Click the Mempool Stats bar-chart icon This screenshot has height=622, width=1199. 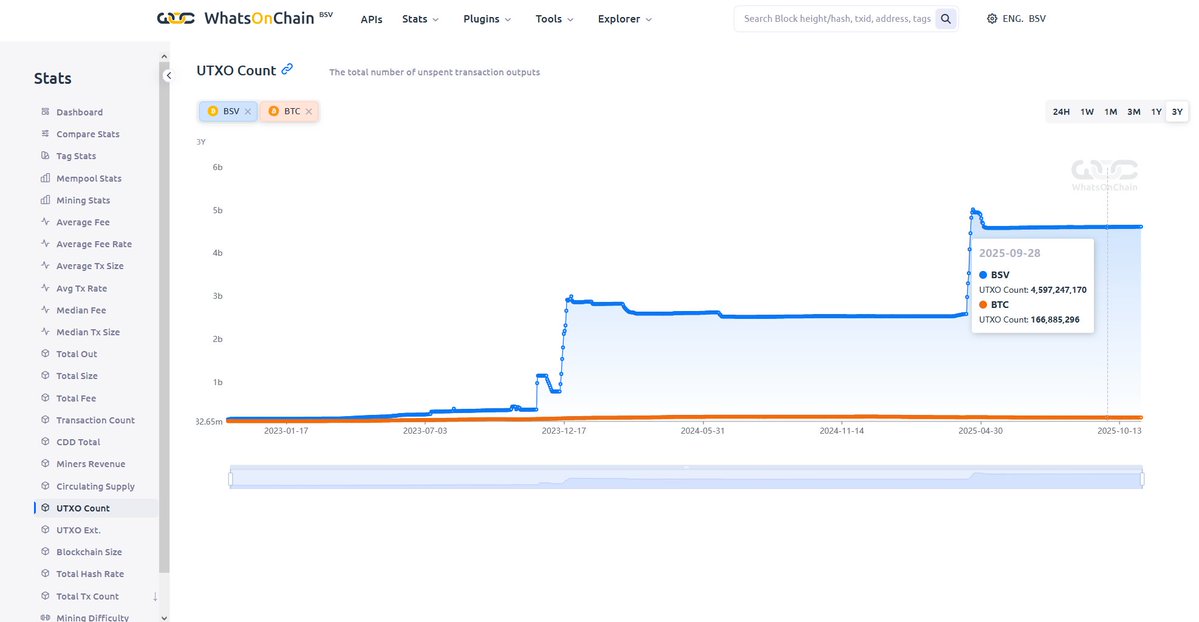(45, 178)
